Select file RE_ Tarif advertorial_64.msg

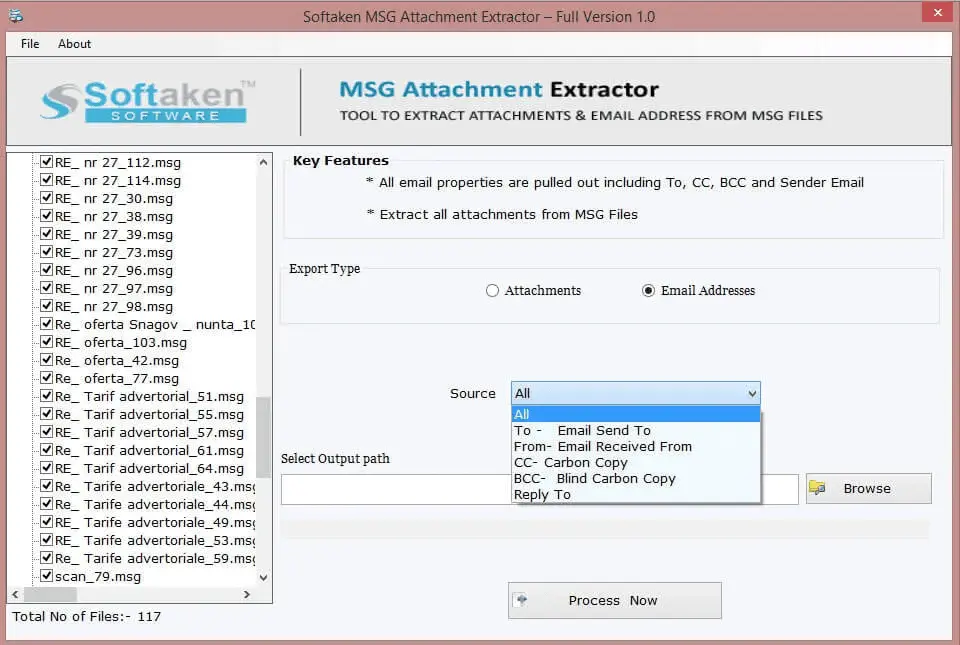click(x=149, y=468)
